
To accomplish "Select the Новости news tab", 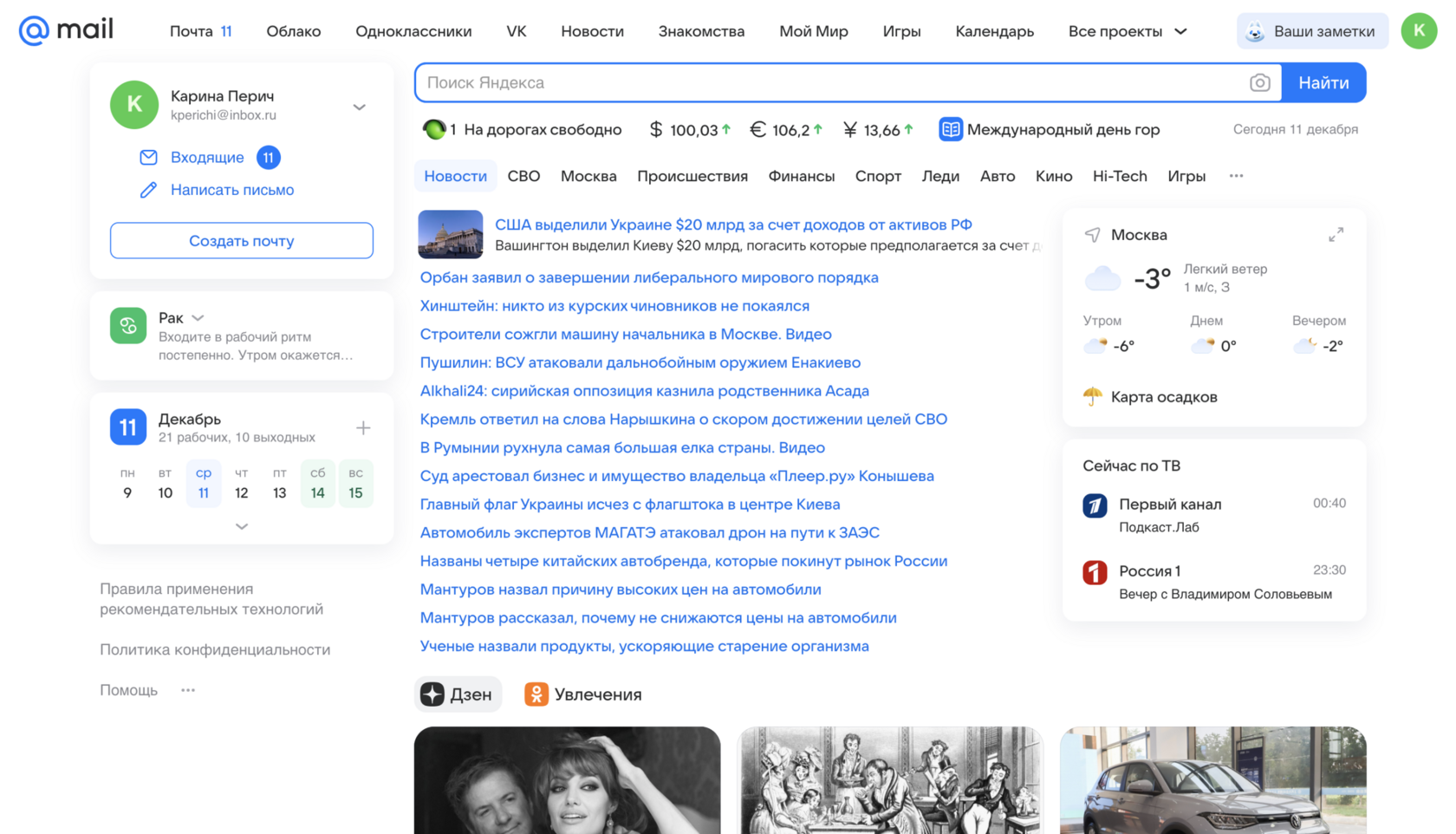I will pyautogui.click(x=455, y=176).
